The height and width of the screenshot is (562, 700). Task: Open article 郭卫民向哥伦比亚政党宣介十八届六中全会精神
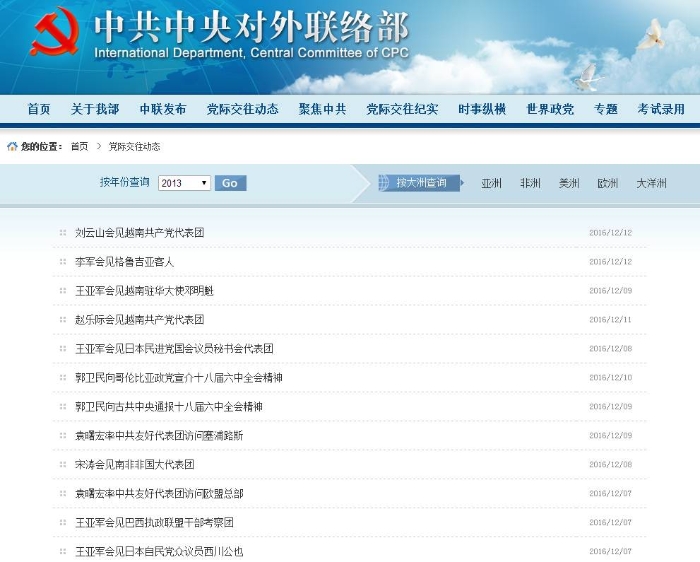(179, 378)
